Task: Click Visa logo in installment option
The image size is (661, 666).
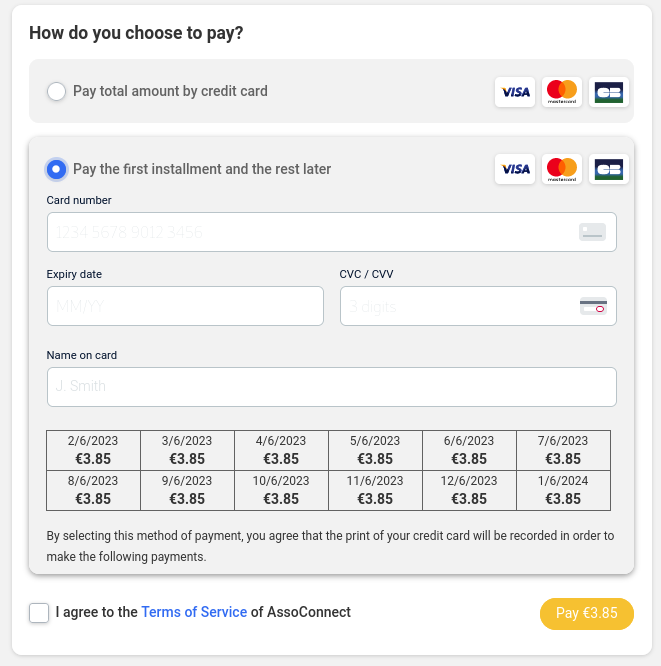Action: pyautogui.click(x=515, y=169)
